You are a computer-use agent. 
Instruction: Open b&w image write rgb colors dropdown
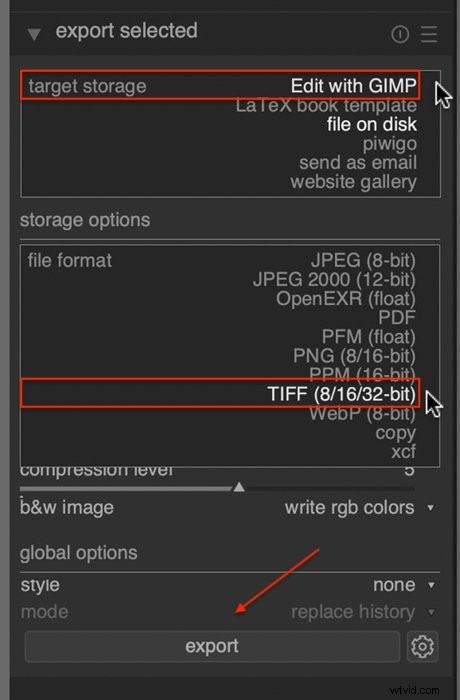click(x=359, y=508)
